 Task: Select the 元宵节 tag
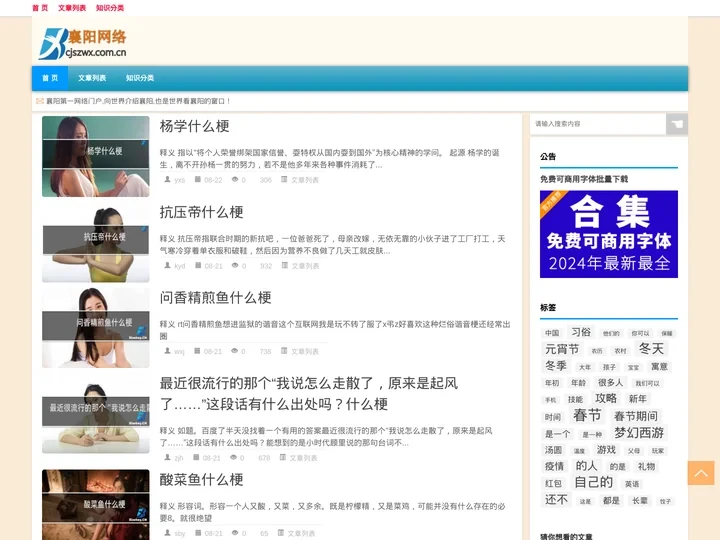[x=562, y=349]
